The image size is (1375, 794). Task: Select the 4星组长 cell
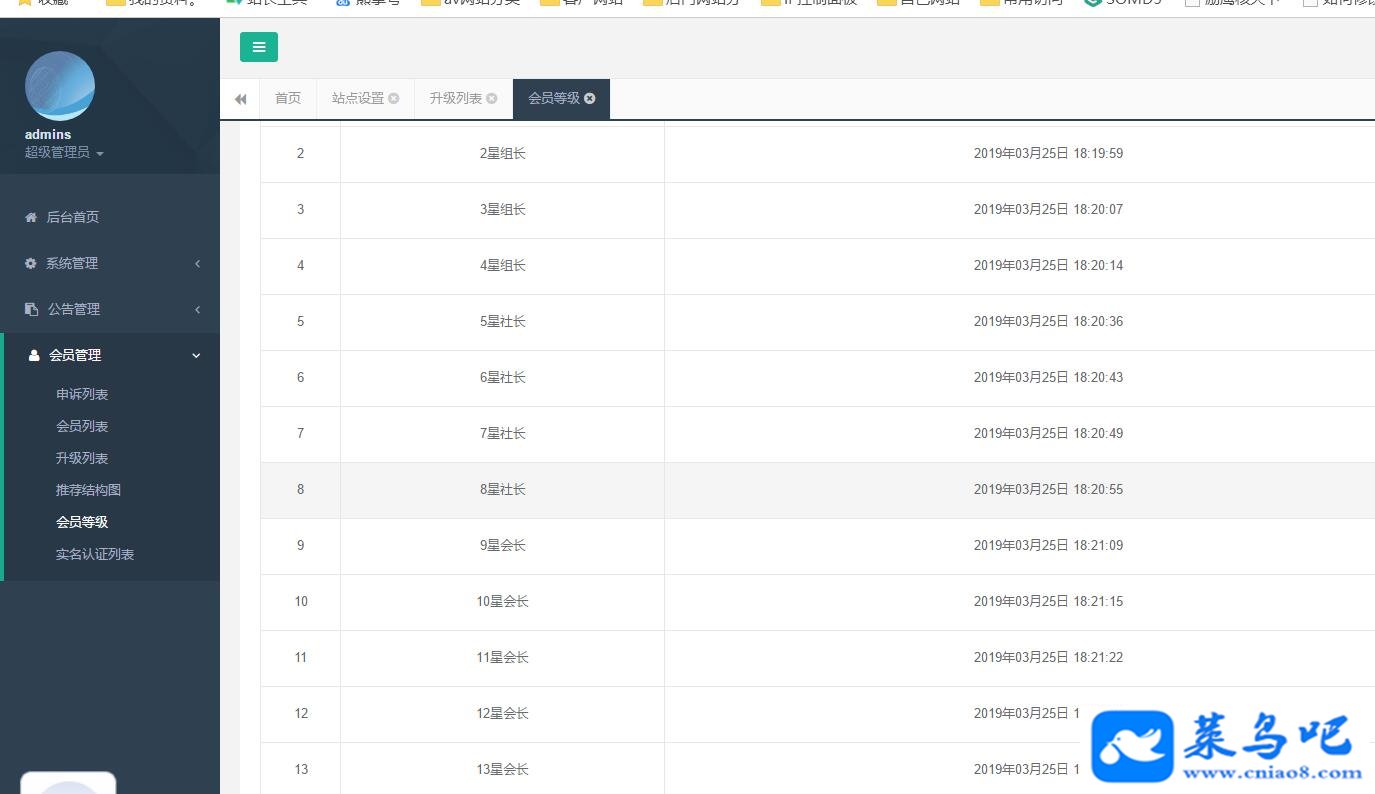[502, 266]
